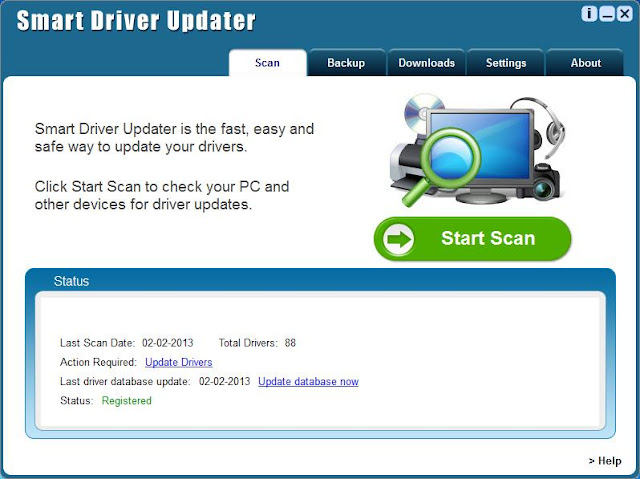
Task: Open the About tab
Action: [x=586, y=63]
